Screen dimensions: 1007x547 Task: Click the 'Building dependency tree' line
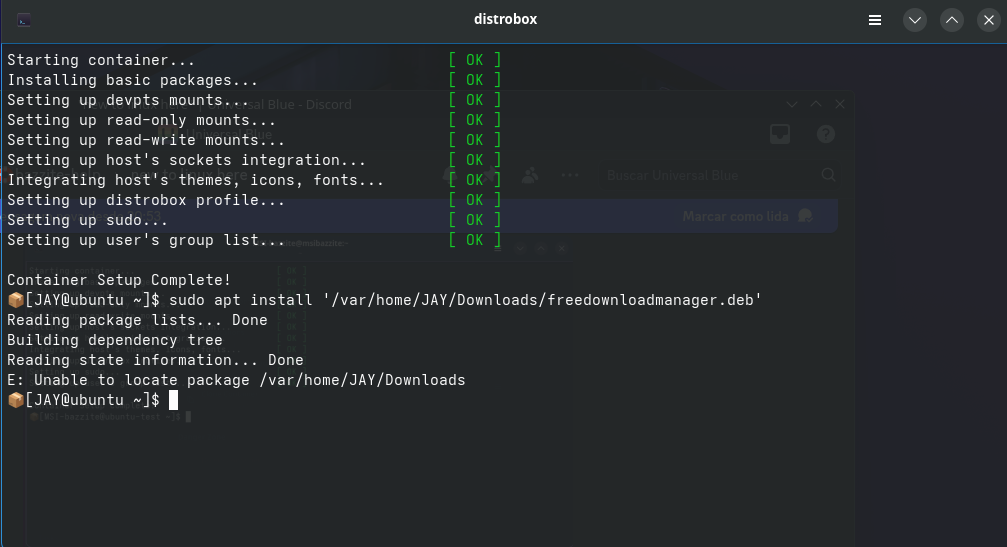(x=114, y=340)
